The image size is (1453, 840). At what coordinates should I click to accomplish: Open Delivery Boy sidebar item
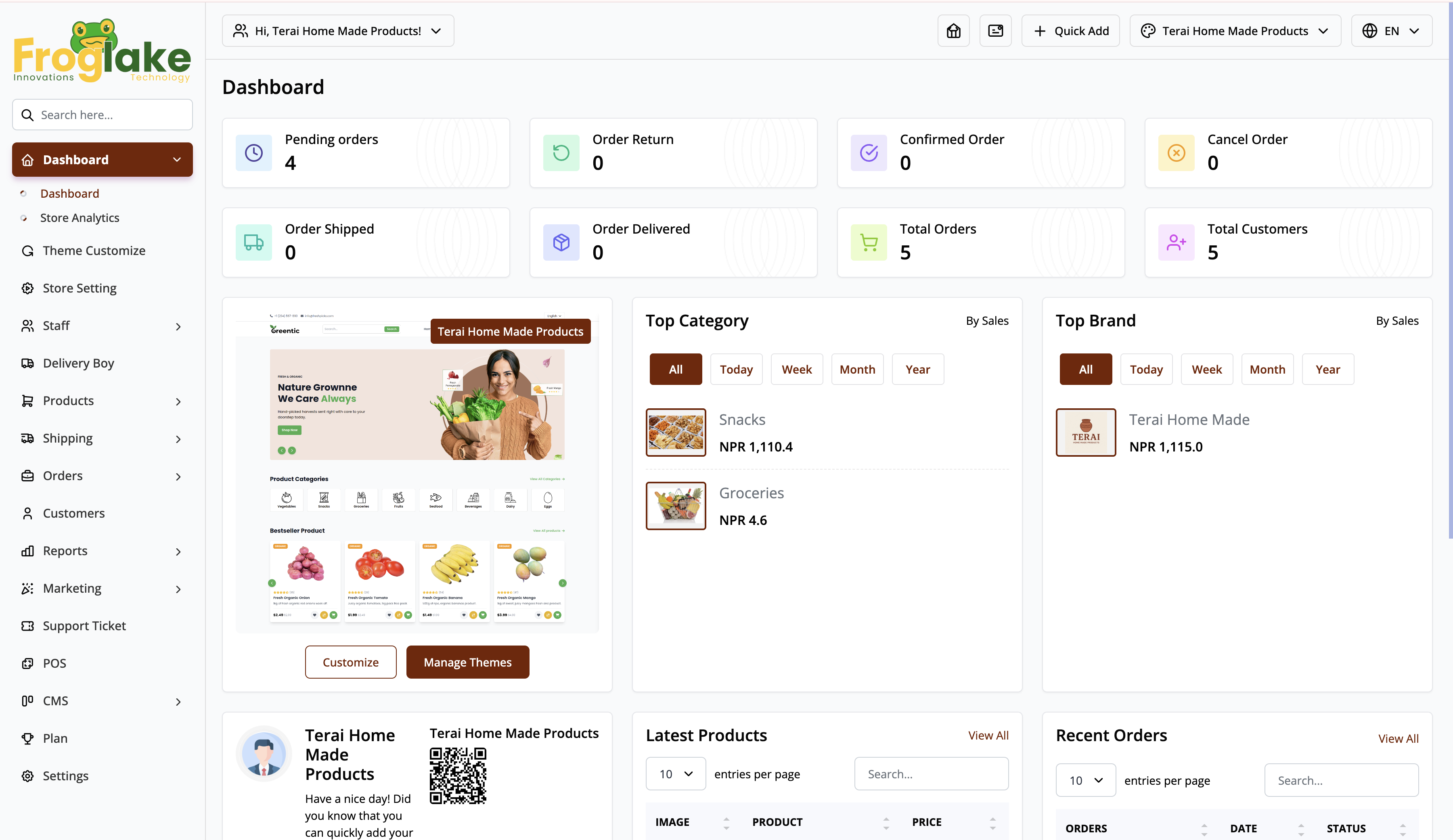click(78, 363)
